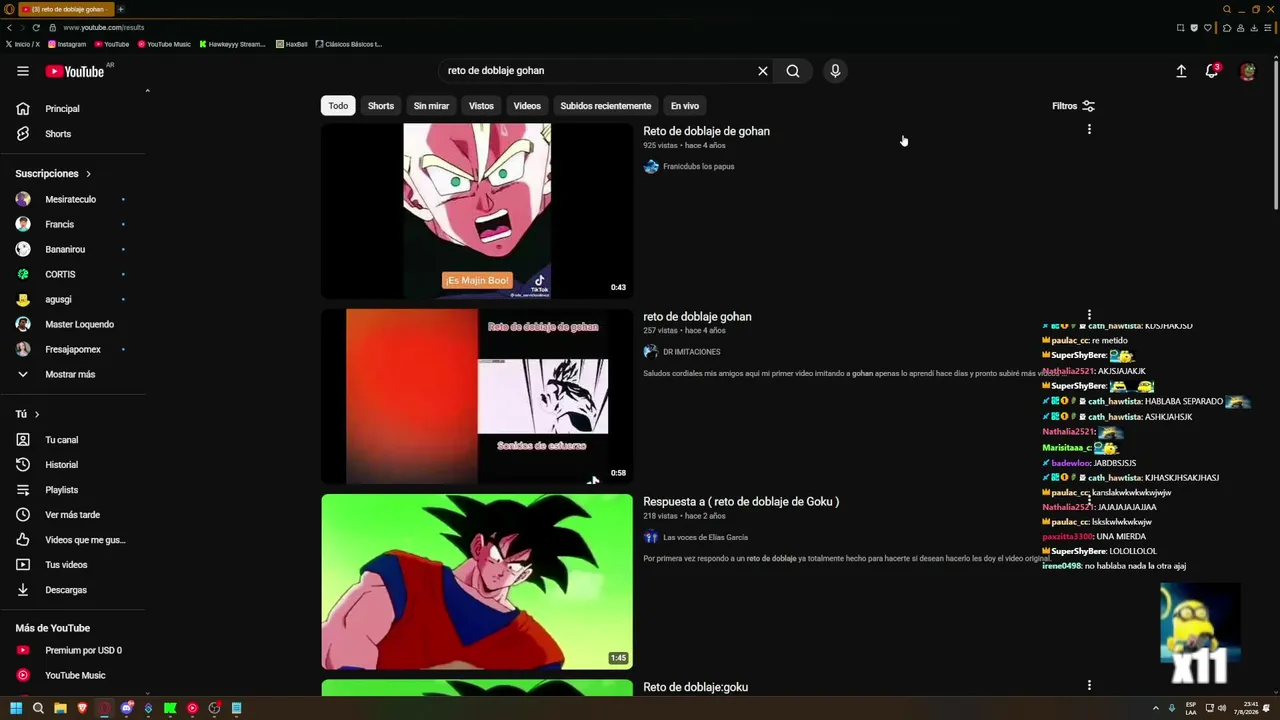Screen dimensions: 1280x720
Task: Select the Todo filter chip
Action: (x=339, y=106)
